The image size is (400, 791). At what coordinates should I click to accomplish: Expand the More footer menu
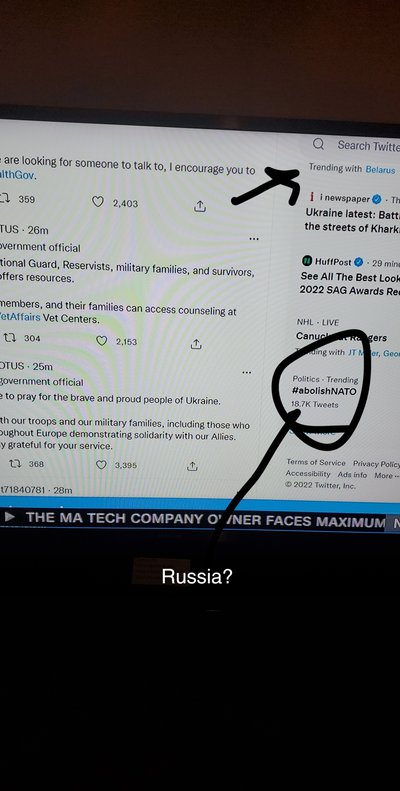click(x=387, y=475)
